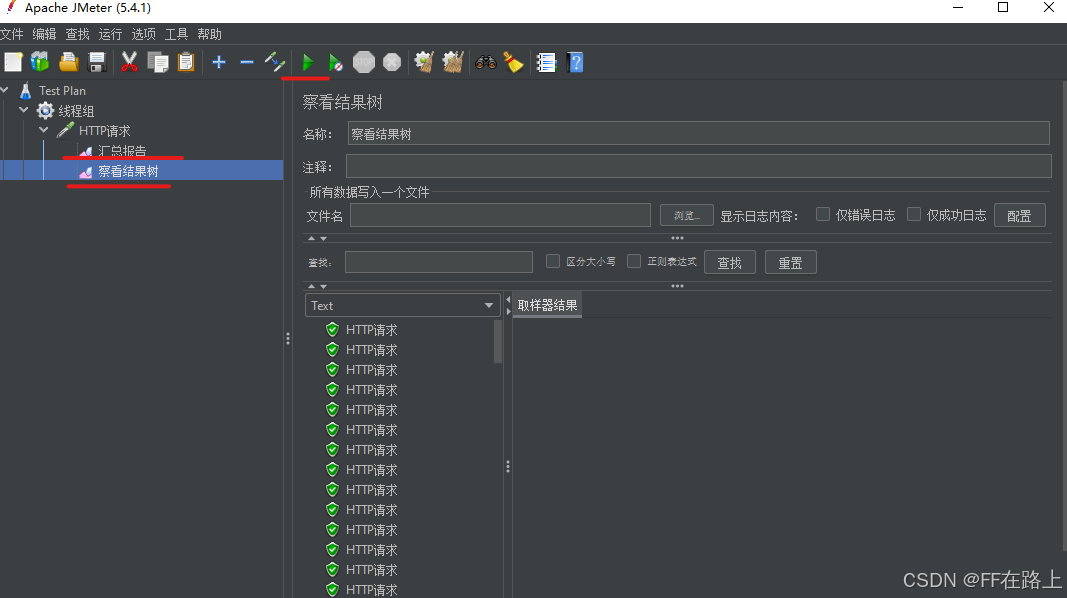1067x598 pixels.
Task: Collapse file panel with small up arrow
Action: pos(311,239)
